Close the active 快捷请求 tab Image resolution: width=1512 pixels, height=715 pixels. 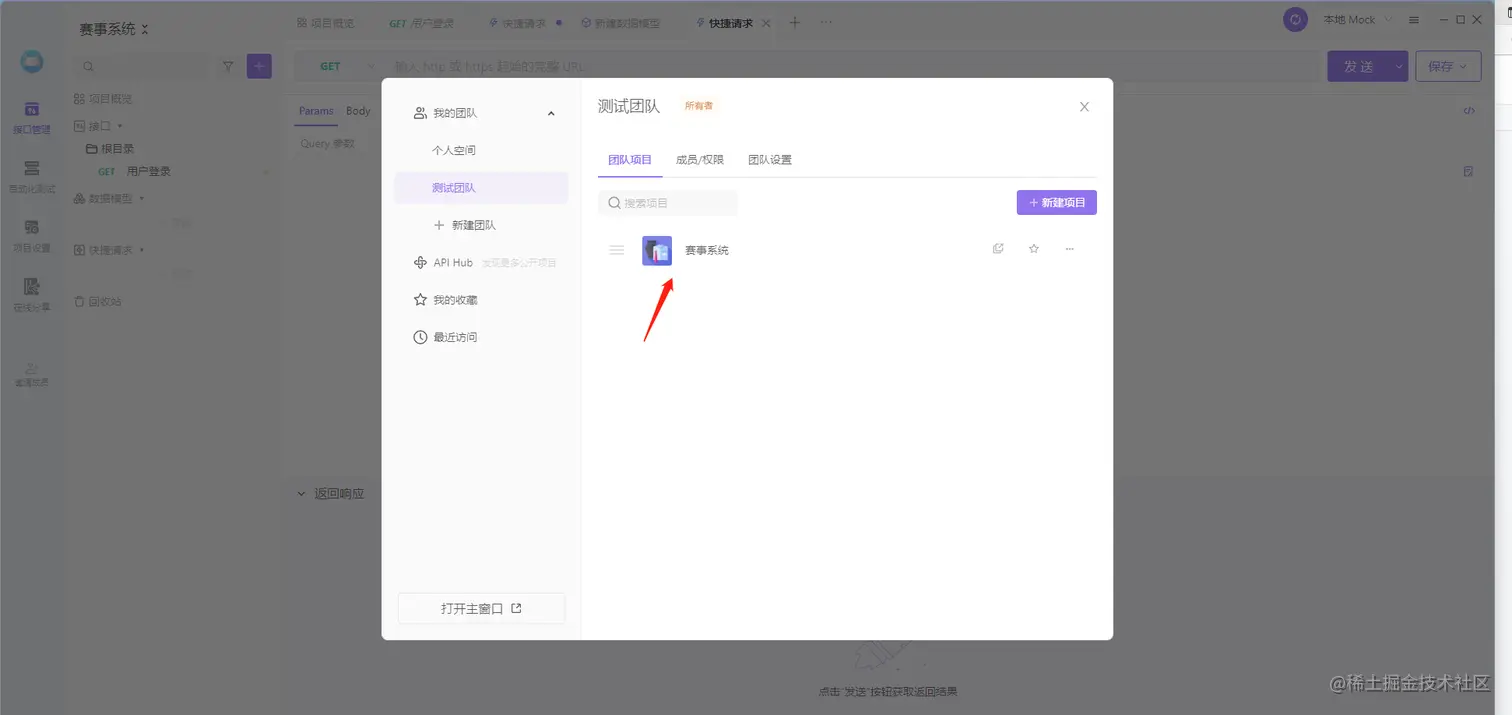(x=767, y=23)
